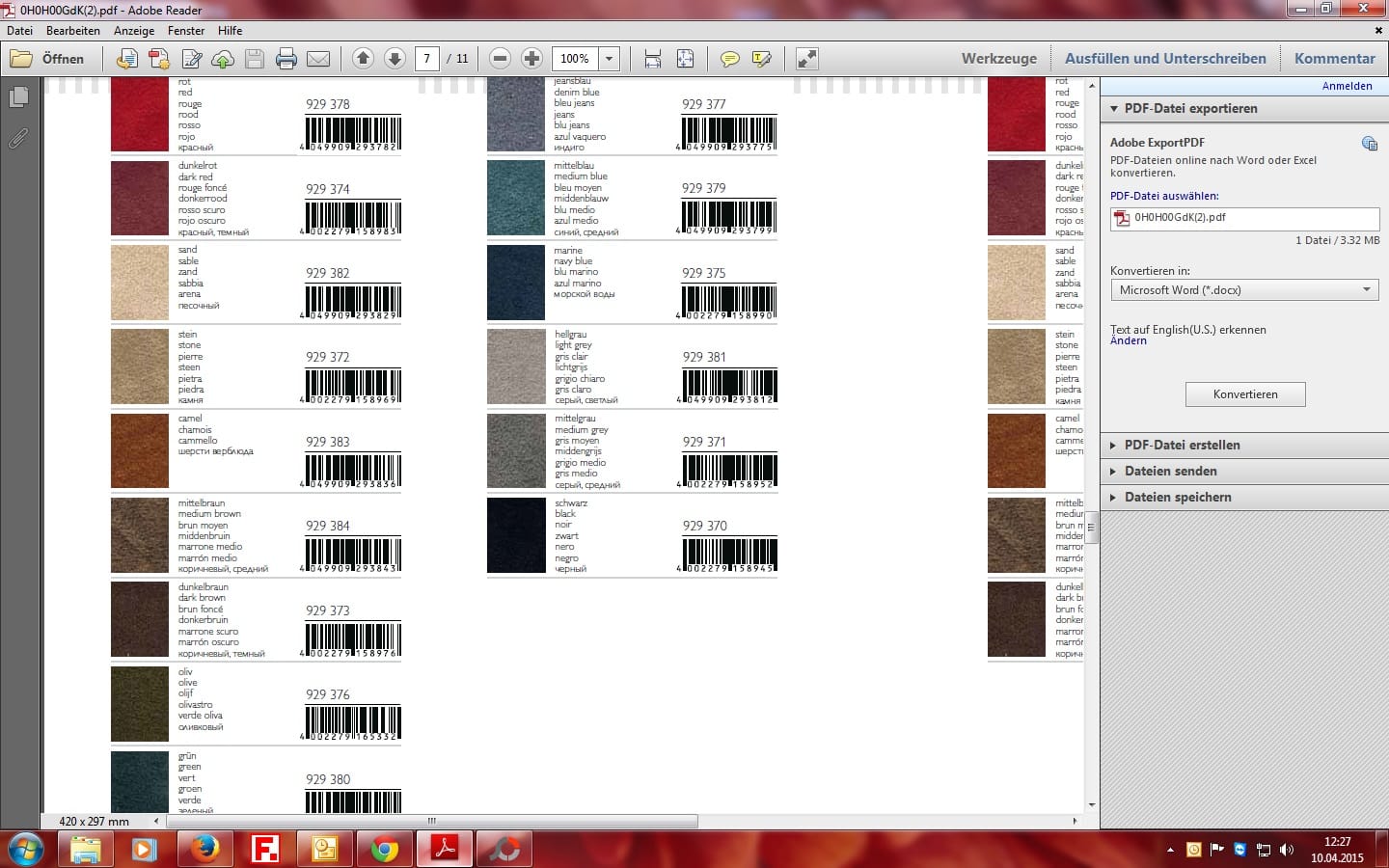The height and width of the screenshot is (868, 1389).
Task: Click the Adobe Reader taskbar button
Action: point(445,849)
